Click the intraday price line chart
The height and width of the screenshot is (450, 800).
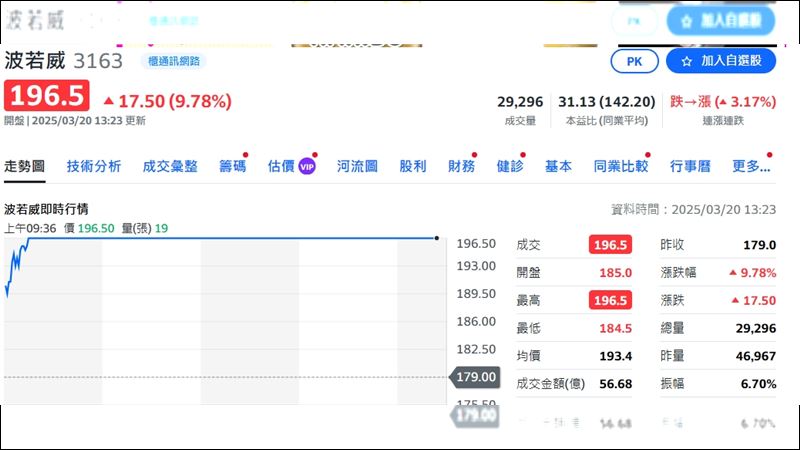point(225,321)
